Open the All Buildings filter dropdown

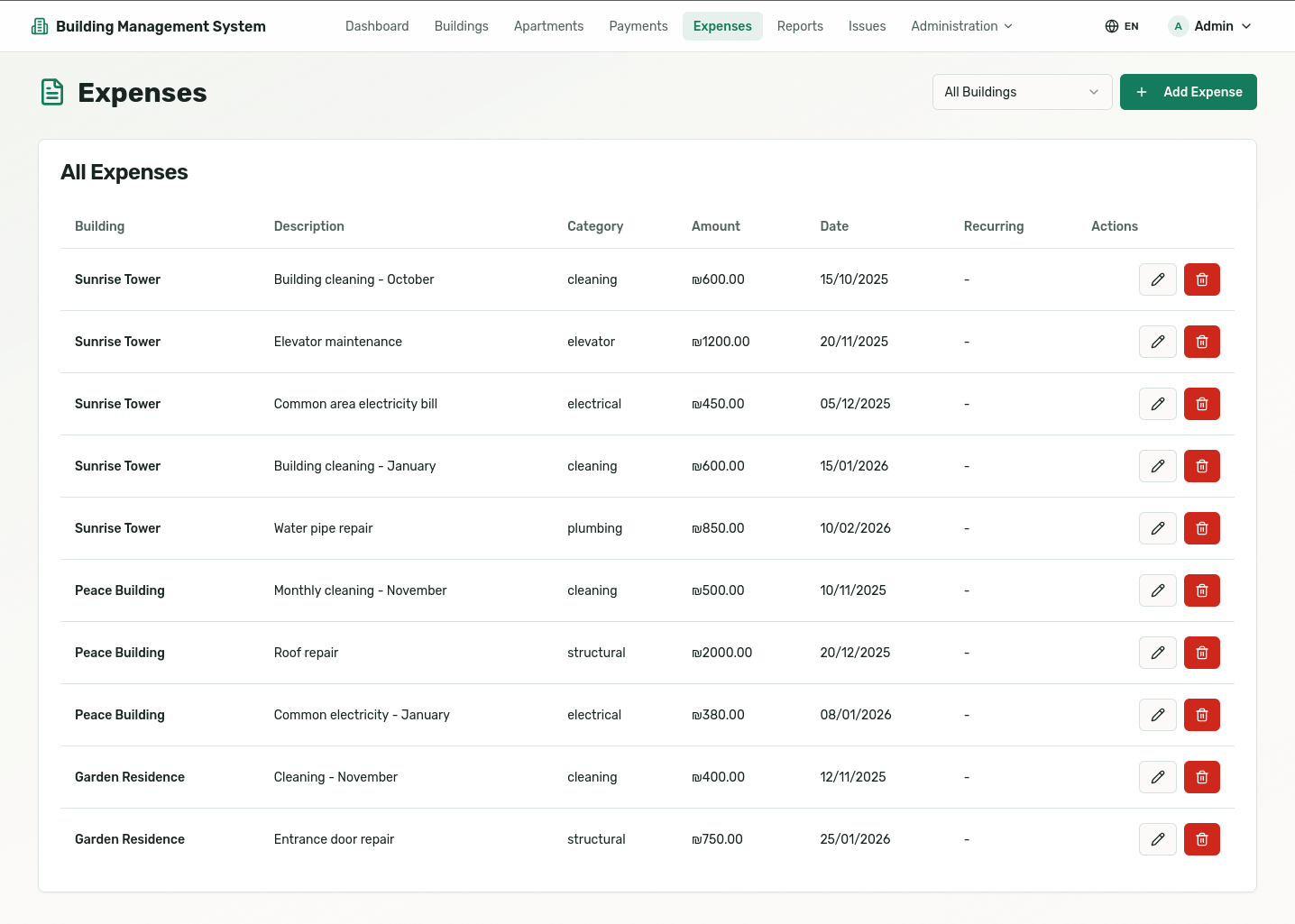(1021, 92)
